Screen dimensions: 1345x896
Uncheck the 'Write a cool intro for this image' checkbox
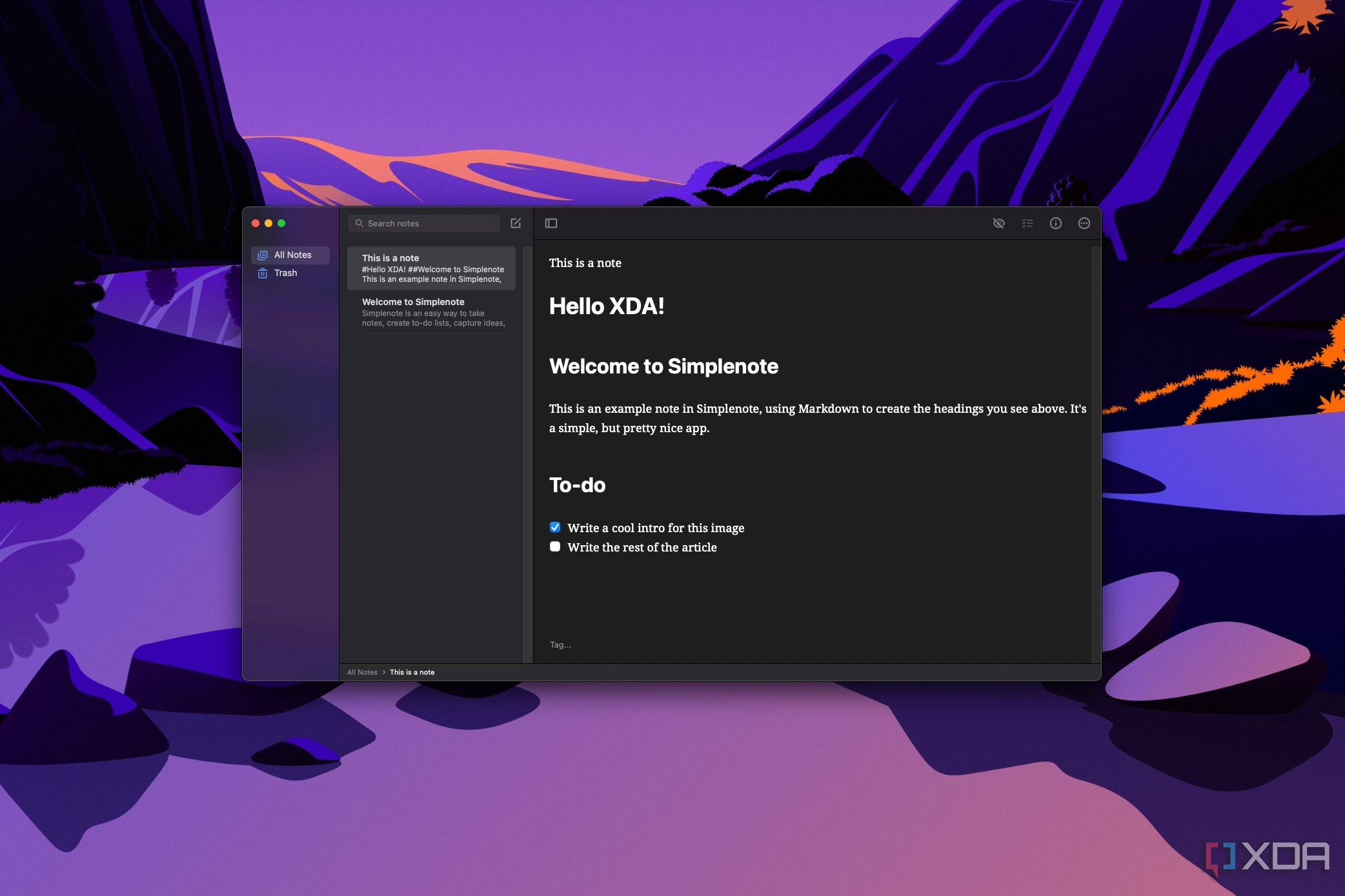554,527
